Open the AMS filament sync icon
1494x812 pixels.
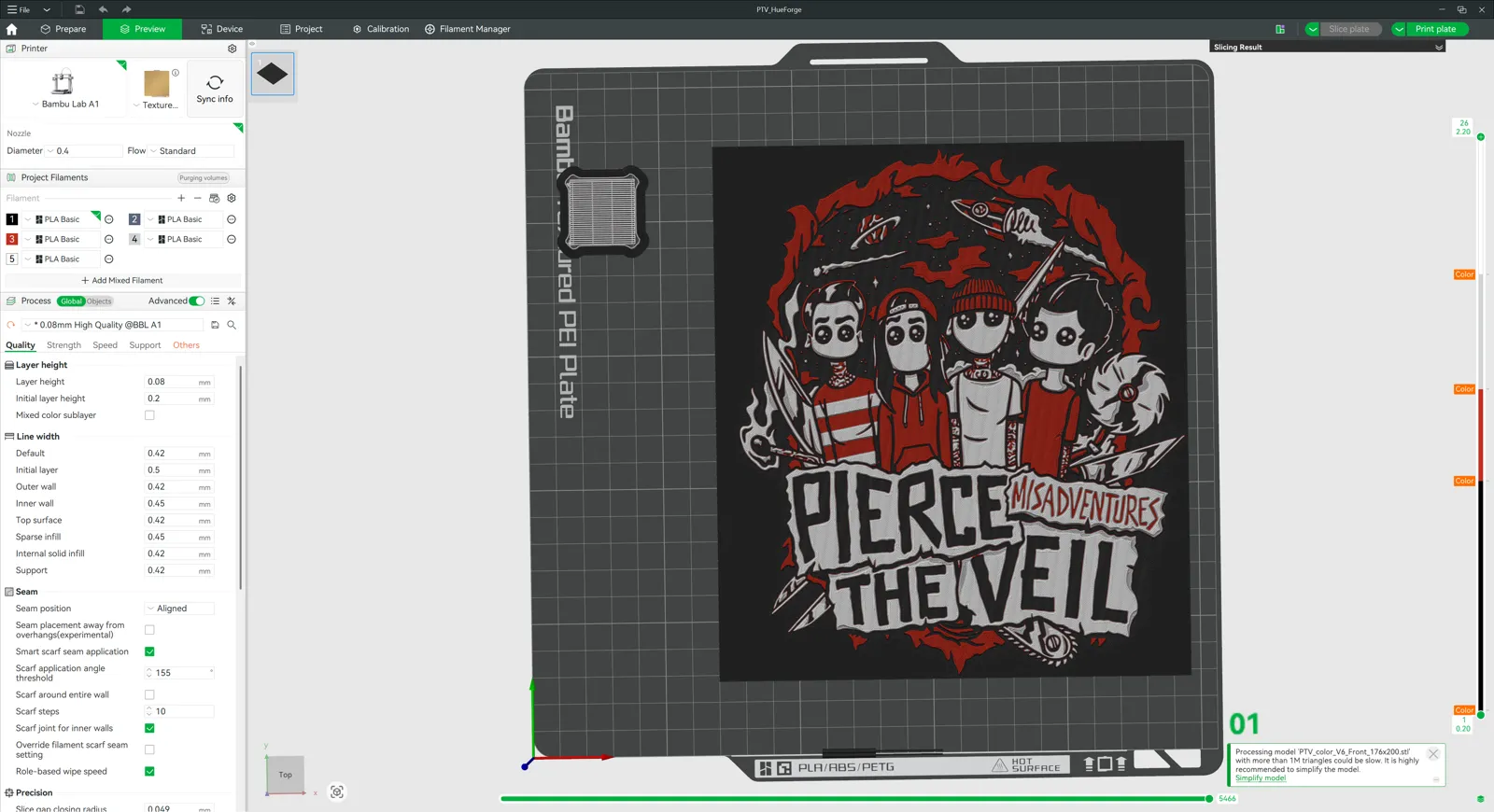215,198
